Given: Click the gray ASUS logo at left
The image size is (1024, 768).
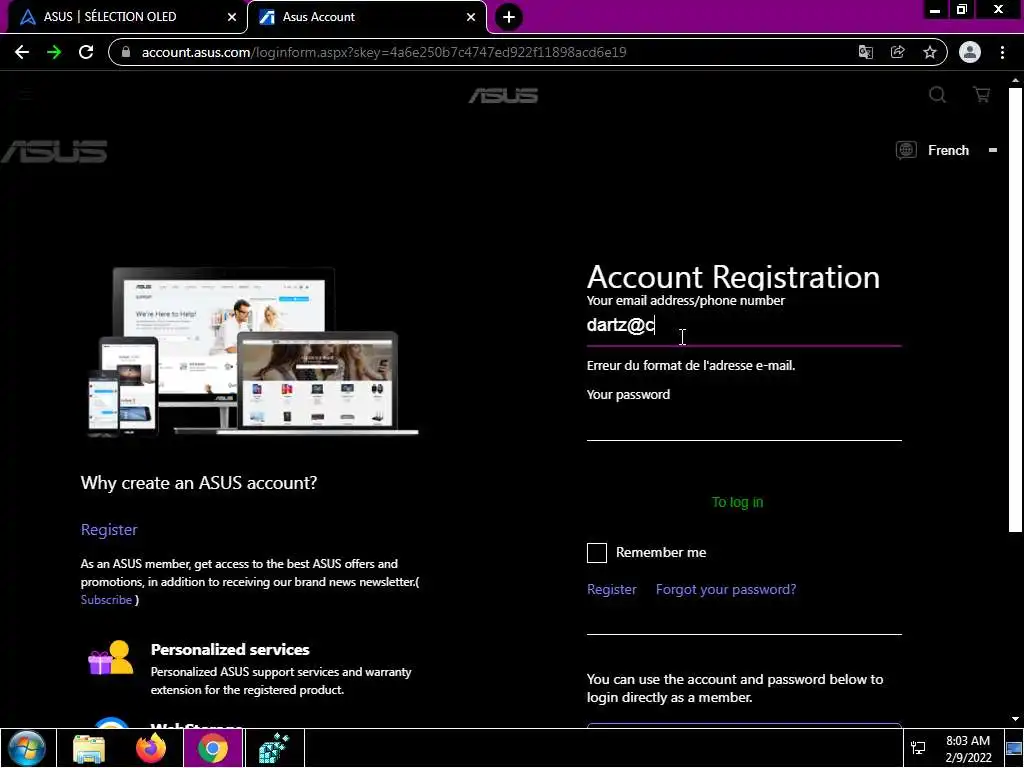Looking at the screenshot, I should [x=54, y=152].
